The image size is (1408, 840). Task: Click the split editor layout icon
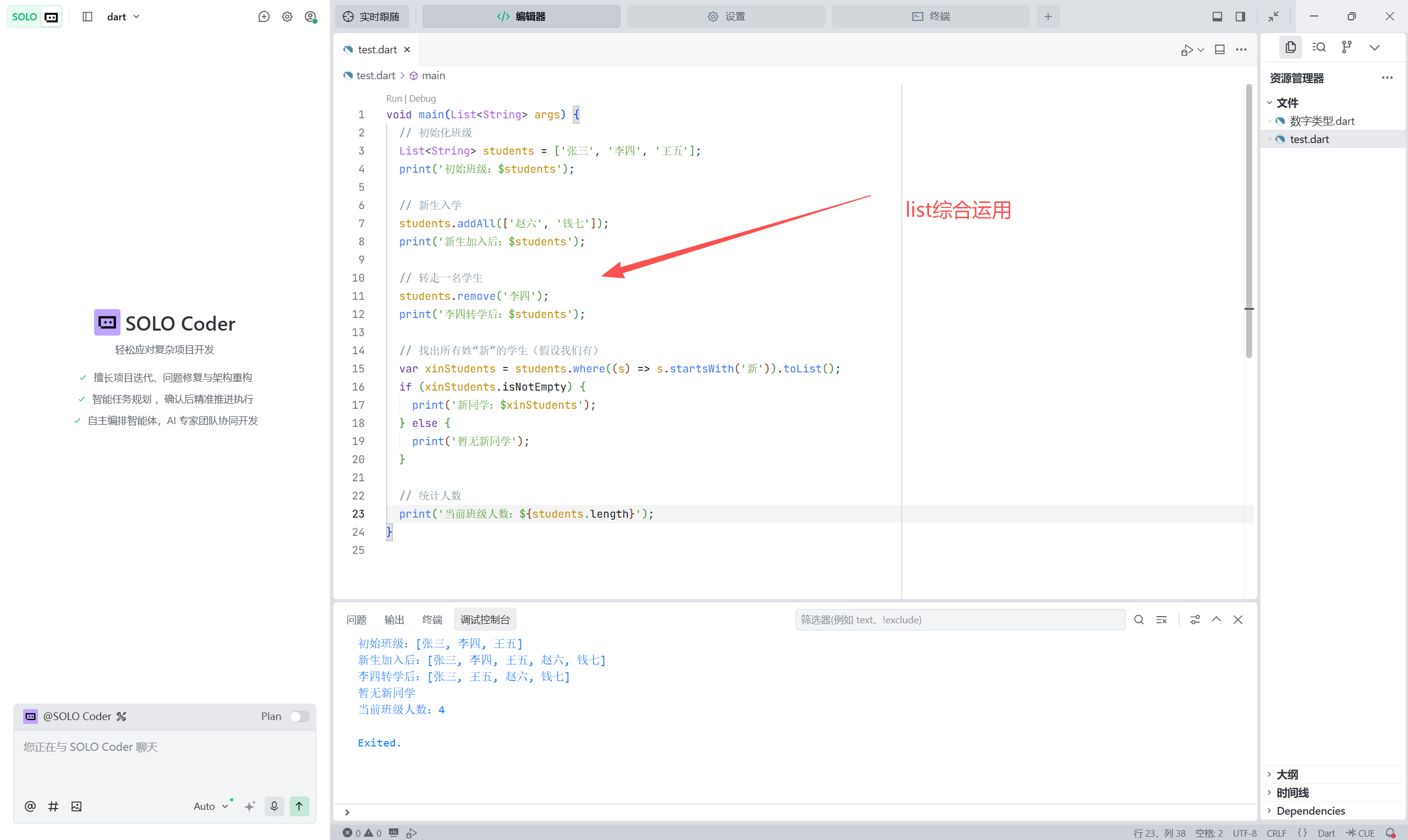pos(1219,50)
